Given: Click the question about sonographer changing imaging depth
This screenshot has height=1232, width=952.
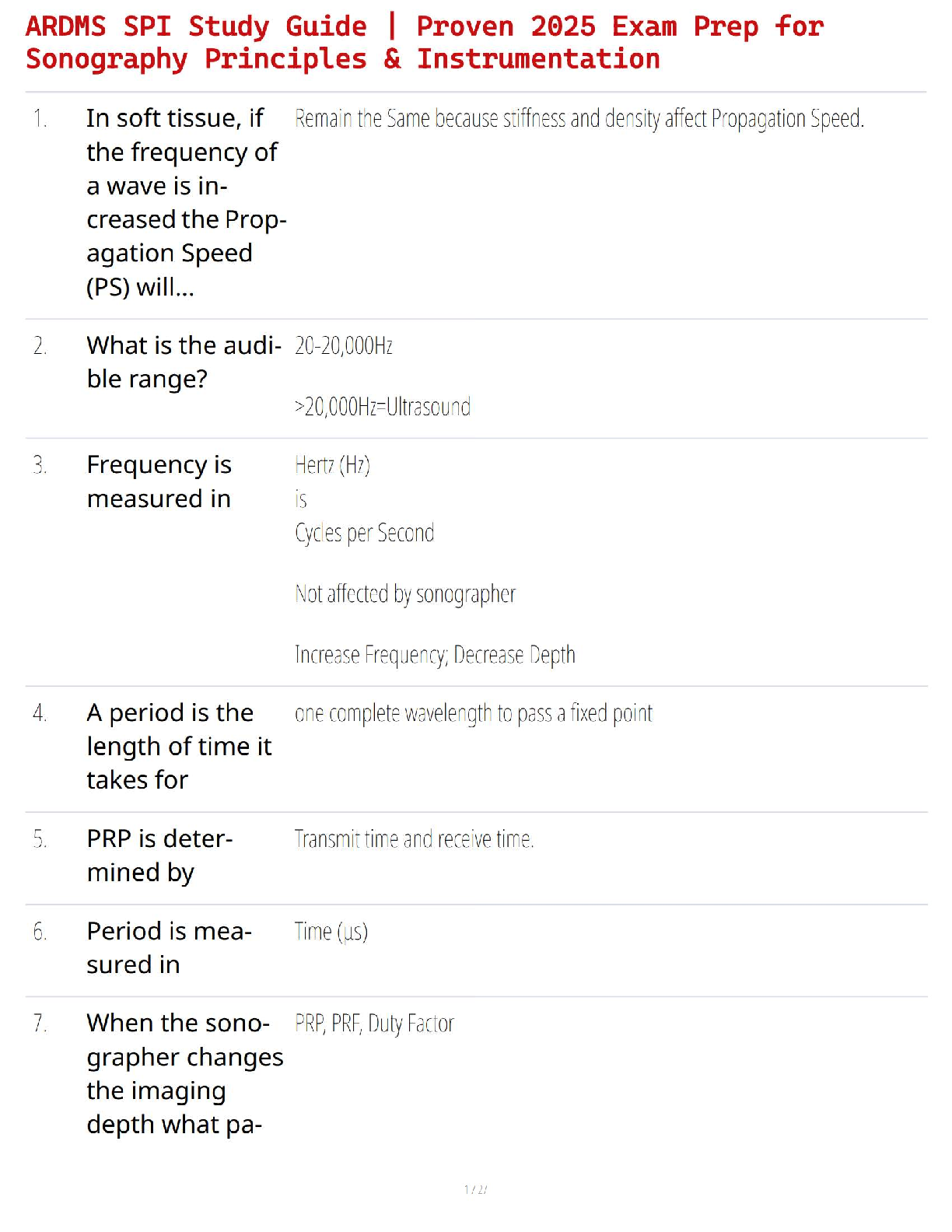Looking at the screenshot, I should [184, 1073].
